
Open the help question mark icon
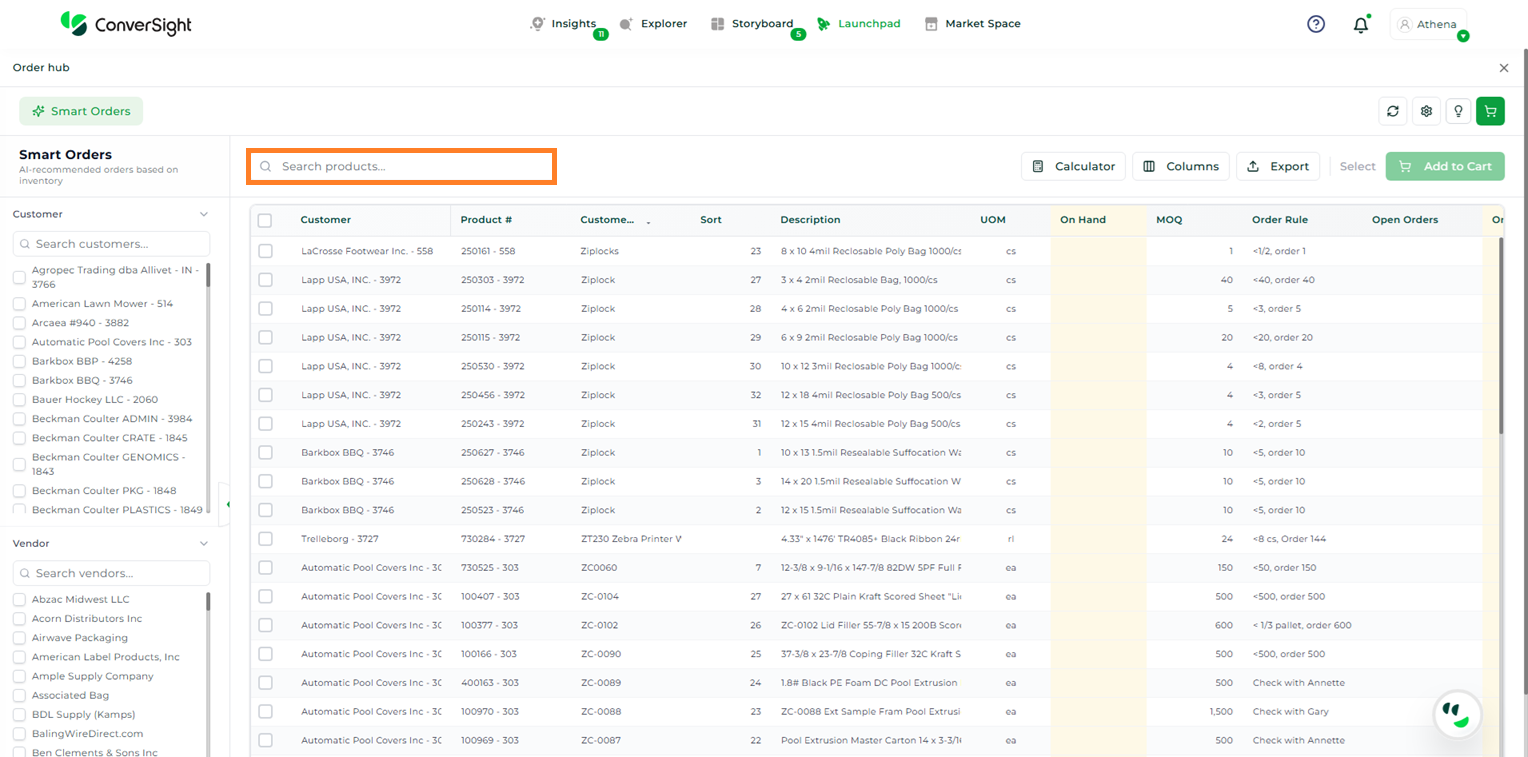[1316, 24]
